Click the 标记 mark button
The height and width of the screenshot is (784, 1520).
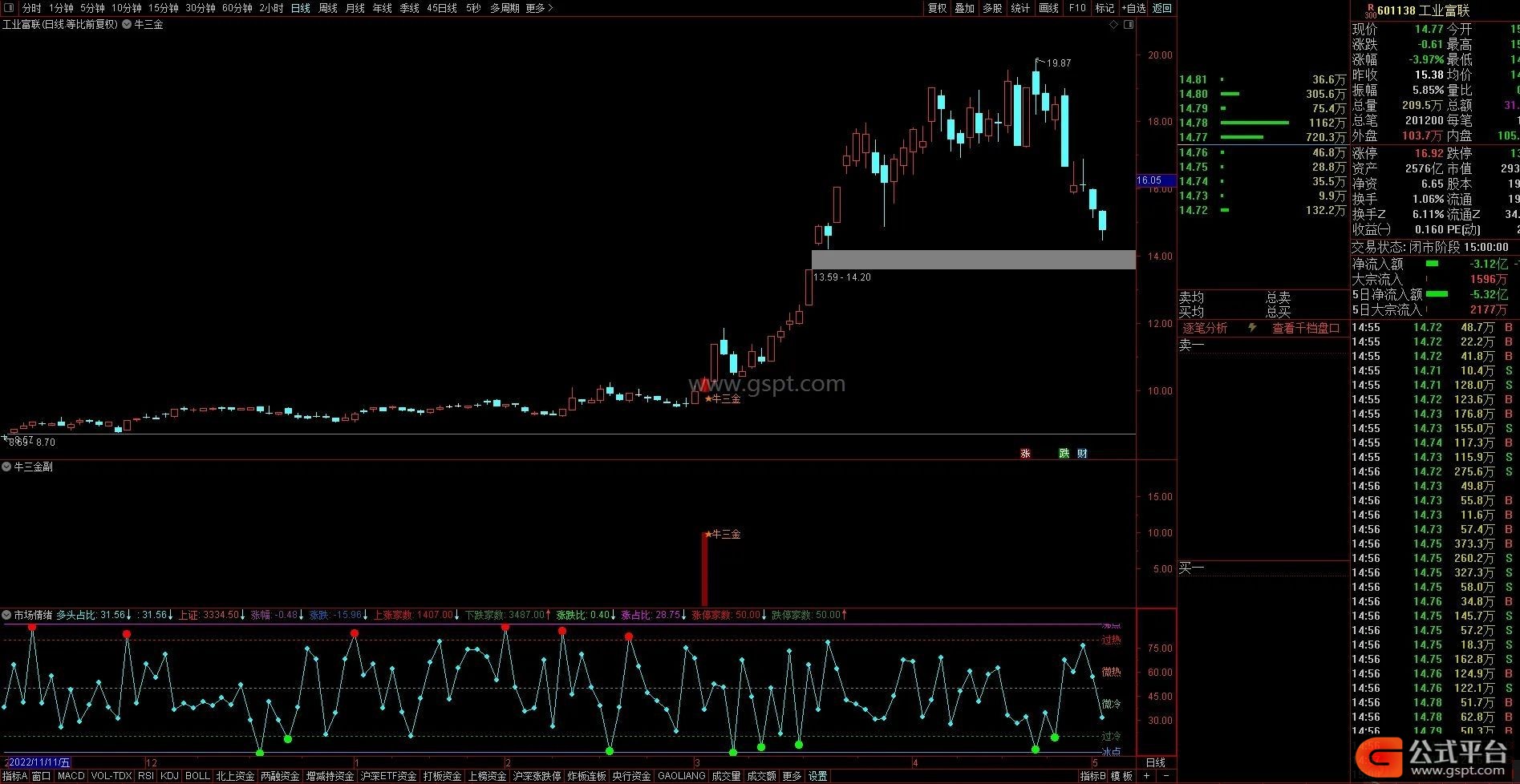click(1105, 8)
